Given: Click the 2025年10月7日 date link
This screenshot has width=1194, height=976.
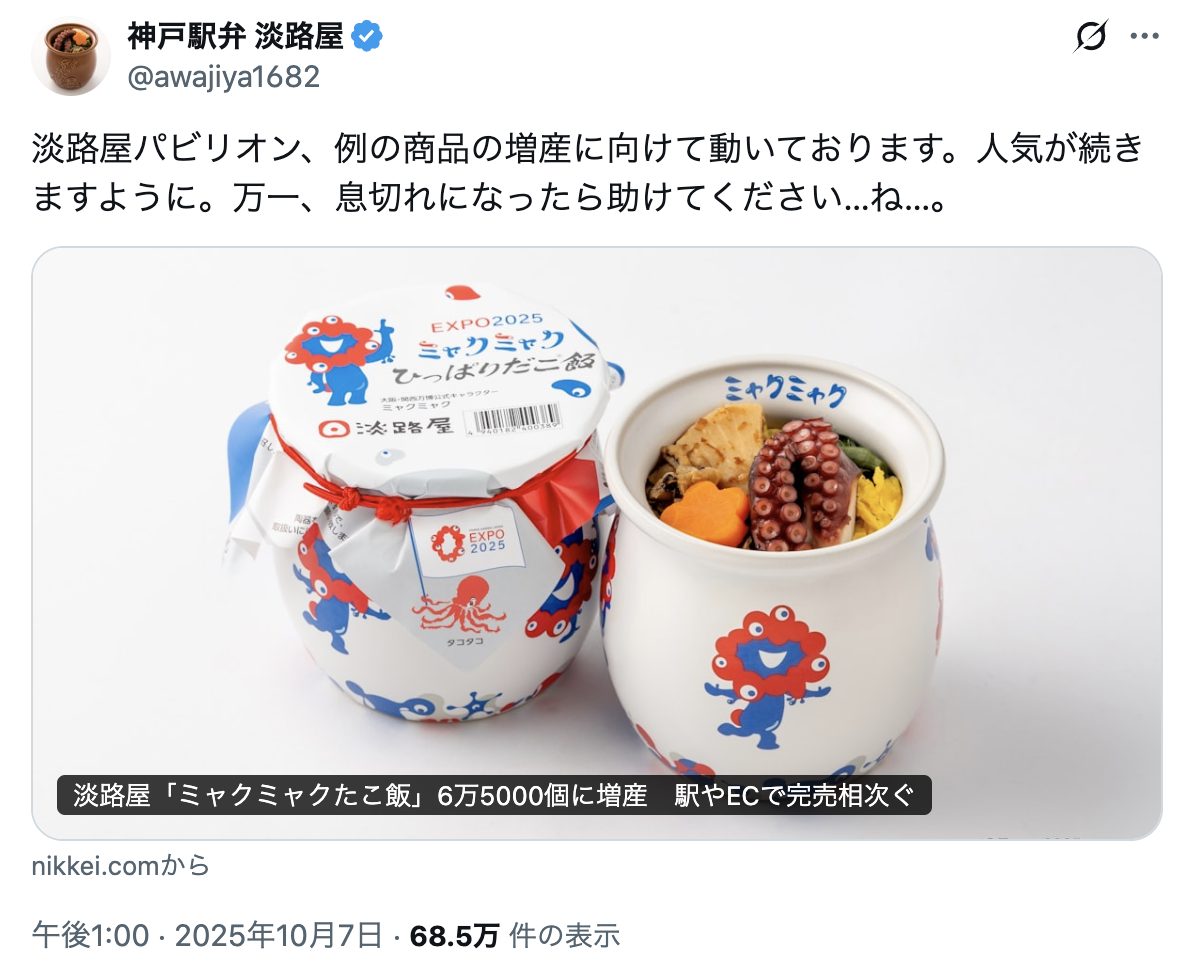Looking at the screenshot, I should coord(279,935).
